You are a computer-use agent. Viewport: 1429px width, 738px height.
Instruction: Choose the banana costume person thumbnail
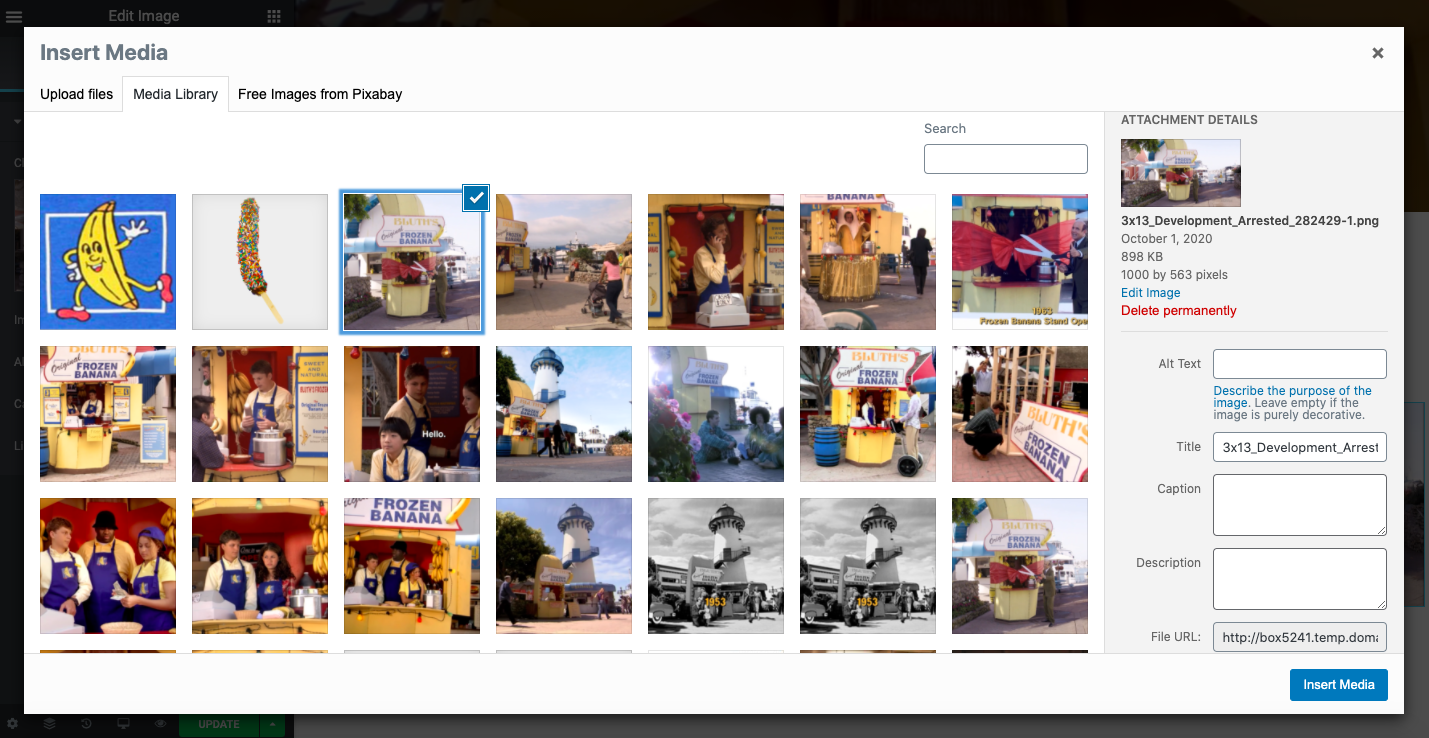tap(868, 262)
